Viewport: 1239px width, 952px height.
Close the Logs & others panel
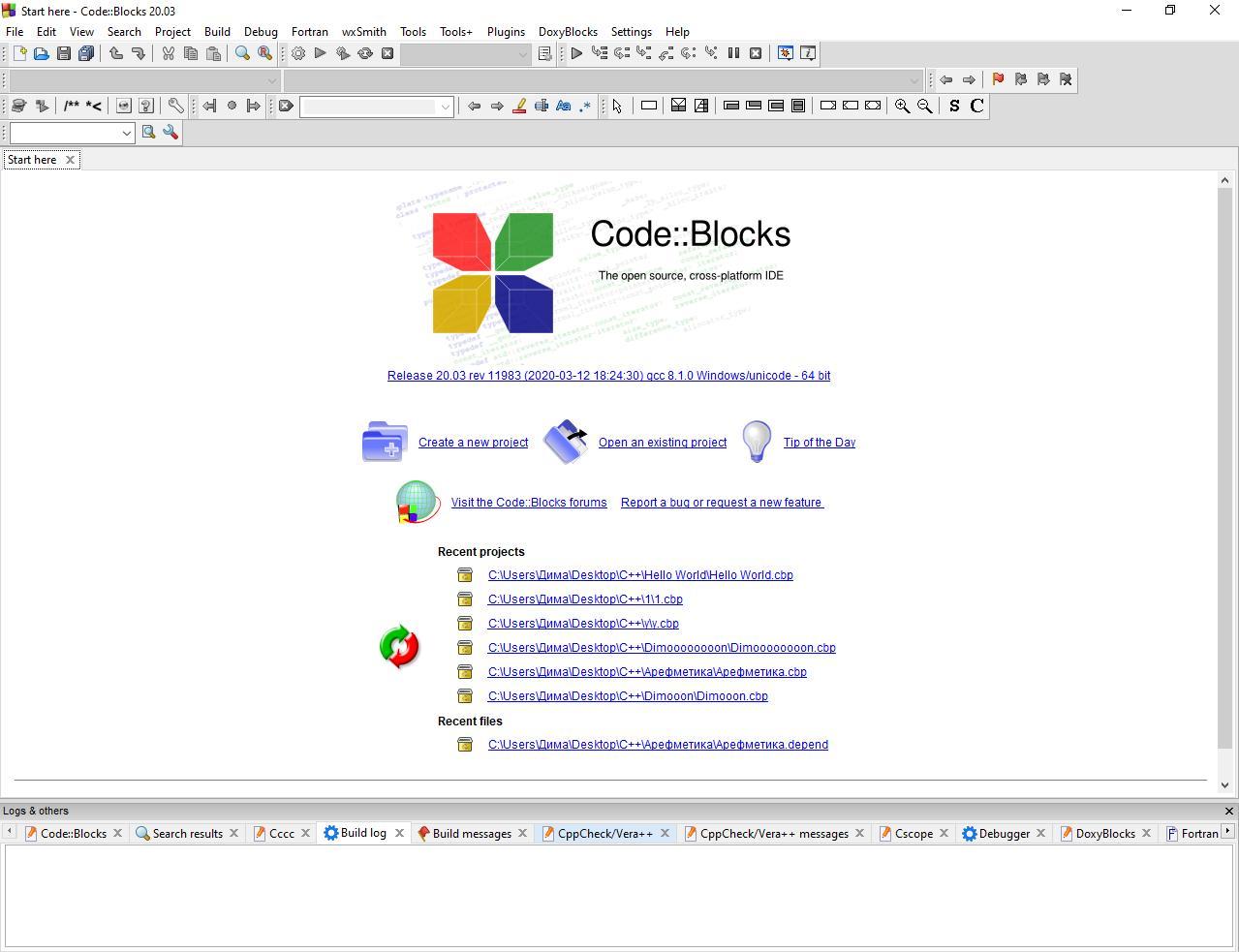tap(1229, 812)
